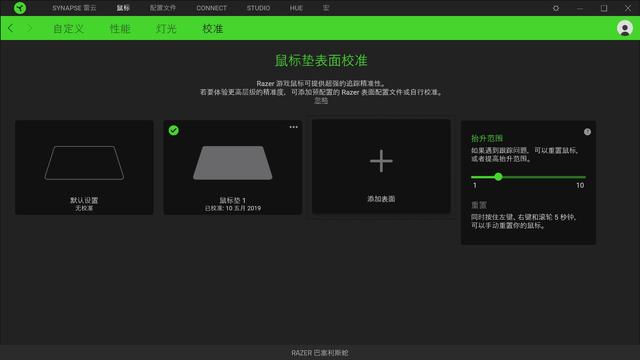Open the three-dot menu on 鼠标垫 1

293,127
